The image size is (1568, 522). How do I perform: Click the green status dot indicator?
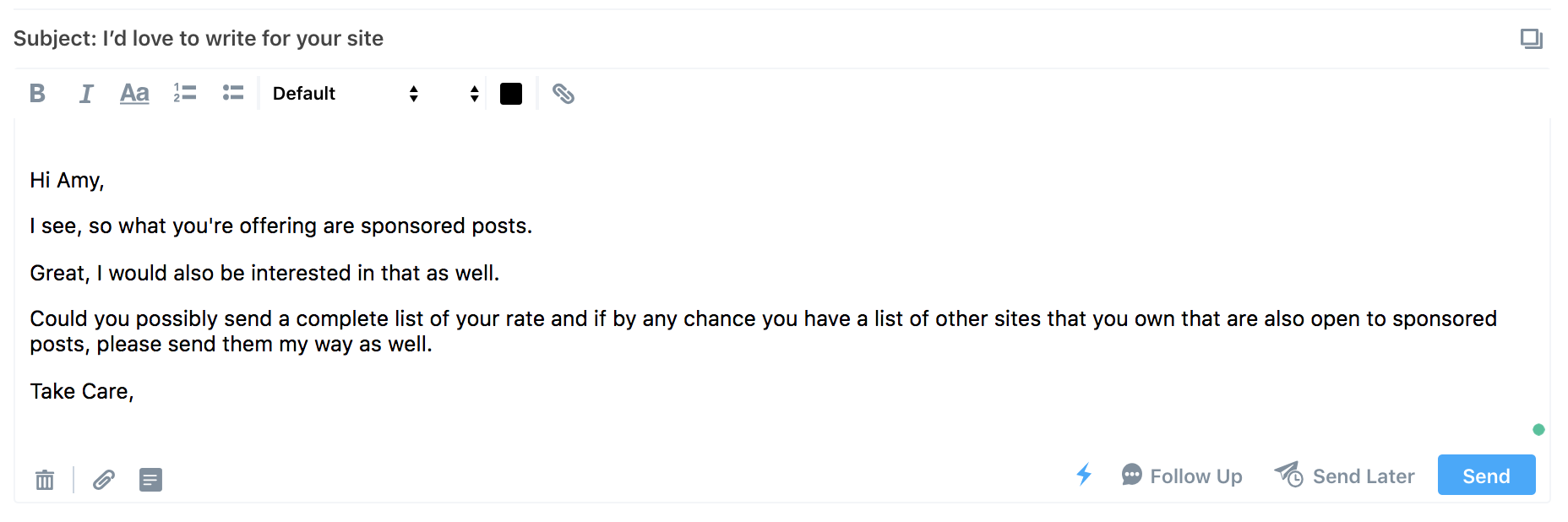[x=1538, y=429]
